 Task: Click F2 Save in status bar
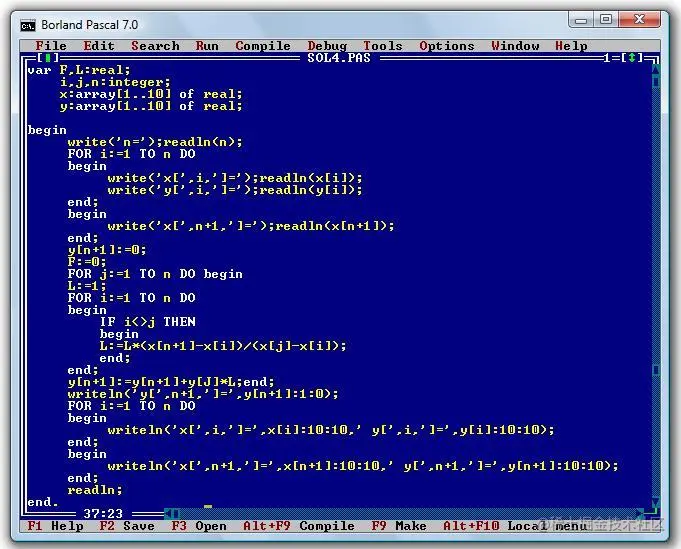[127, 526]
